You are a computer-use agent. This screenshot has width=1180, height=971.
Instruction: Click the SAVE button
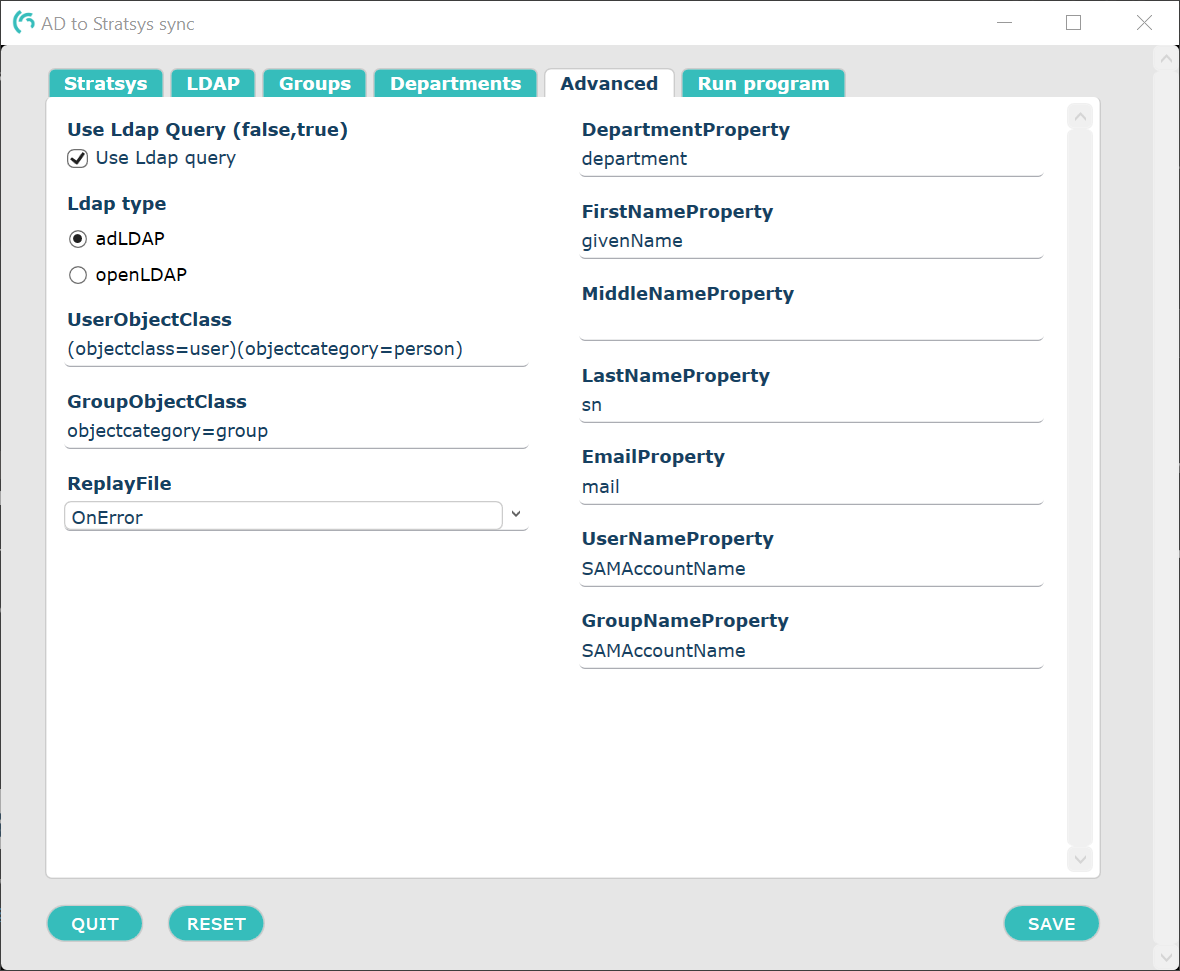(1051, 924)
